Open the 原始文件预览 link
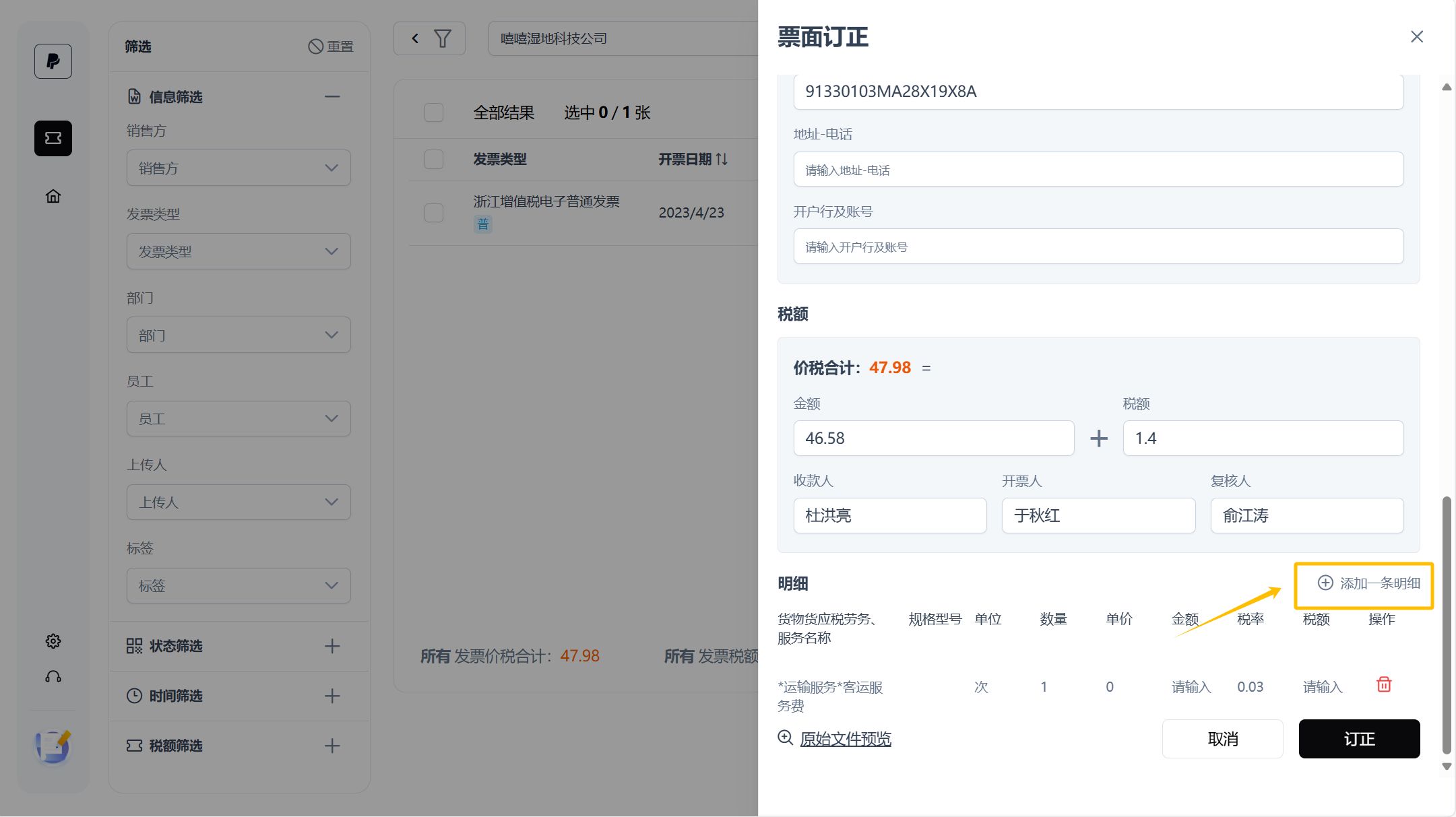The image size is (1456, 817). tap(846, 739)
